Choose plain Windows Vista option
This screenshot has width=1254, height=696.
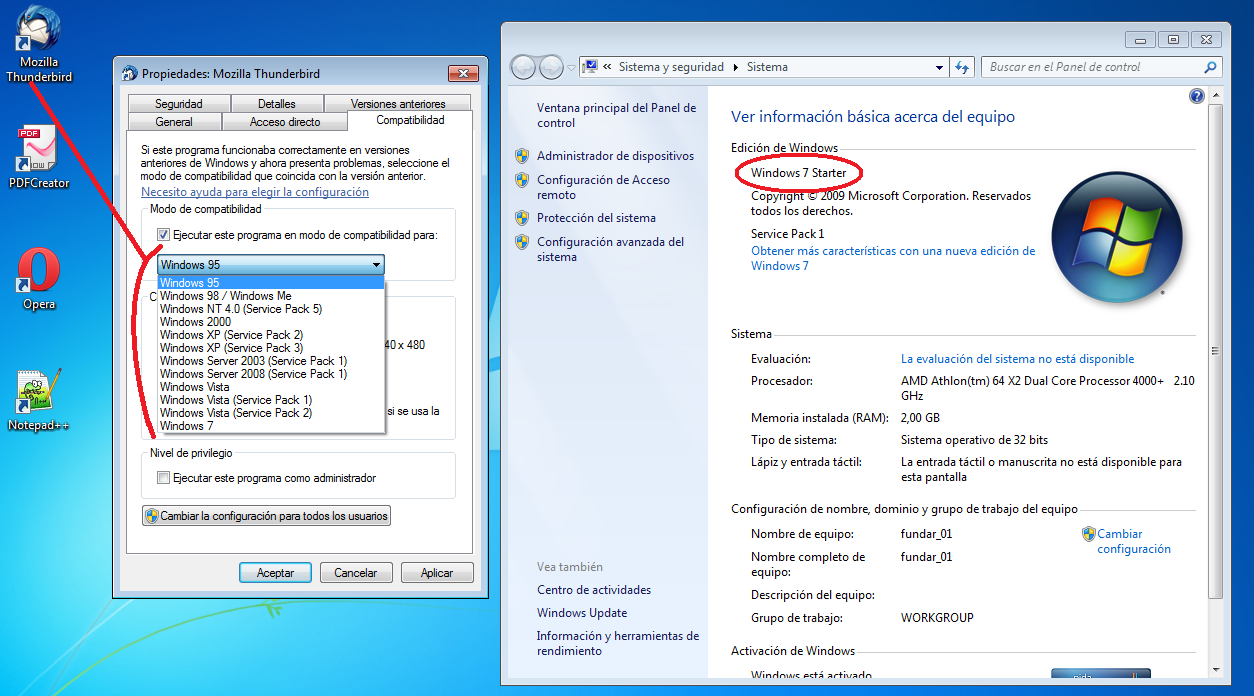(x=271, y=387)
